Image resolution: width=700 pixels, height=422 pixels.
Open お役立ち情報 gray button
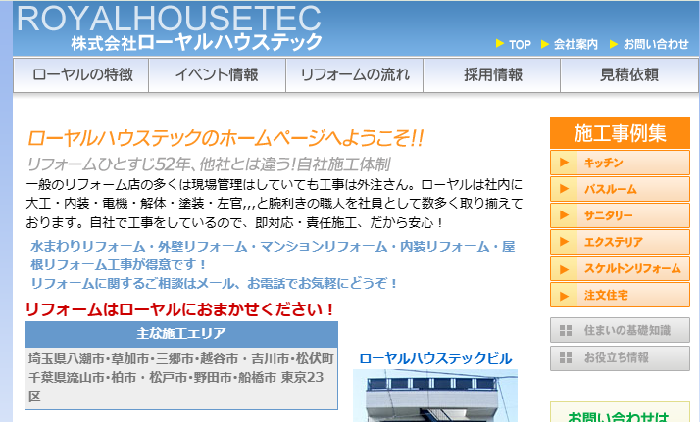[620, 358]
